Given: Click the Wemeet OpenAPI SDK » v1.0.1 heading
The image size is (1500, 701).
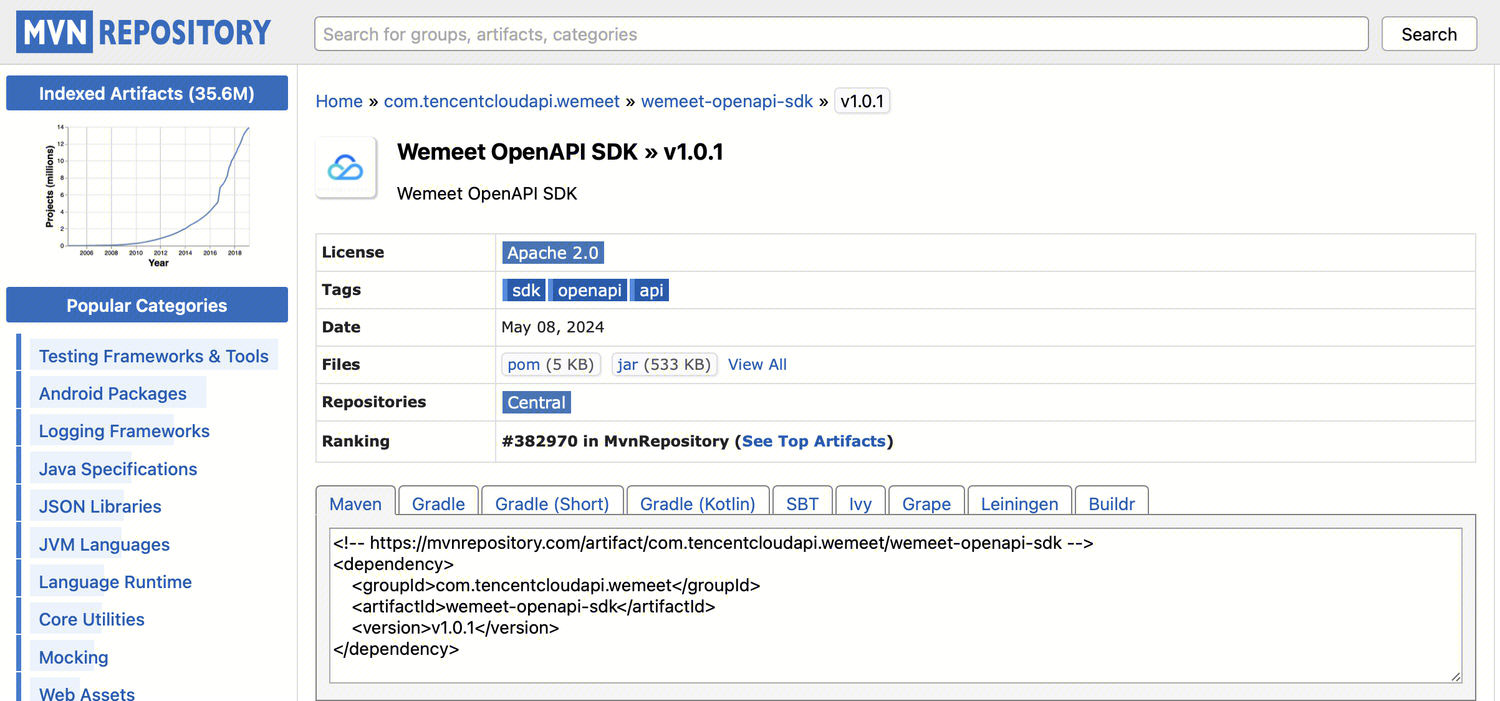Looking at the screenshot, I should pyautogui.click(x=560, y=152).
